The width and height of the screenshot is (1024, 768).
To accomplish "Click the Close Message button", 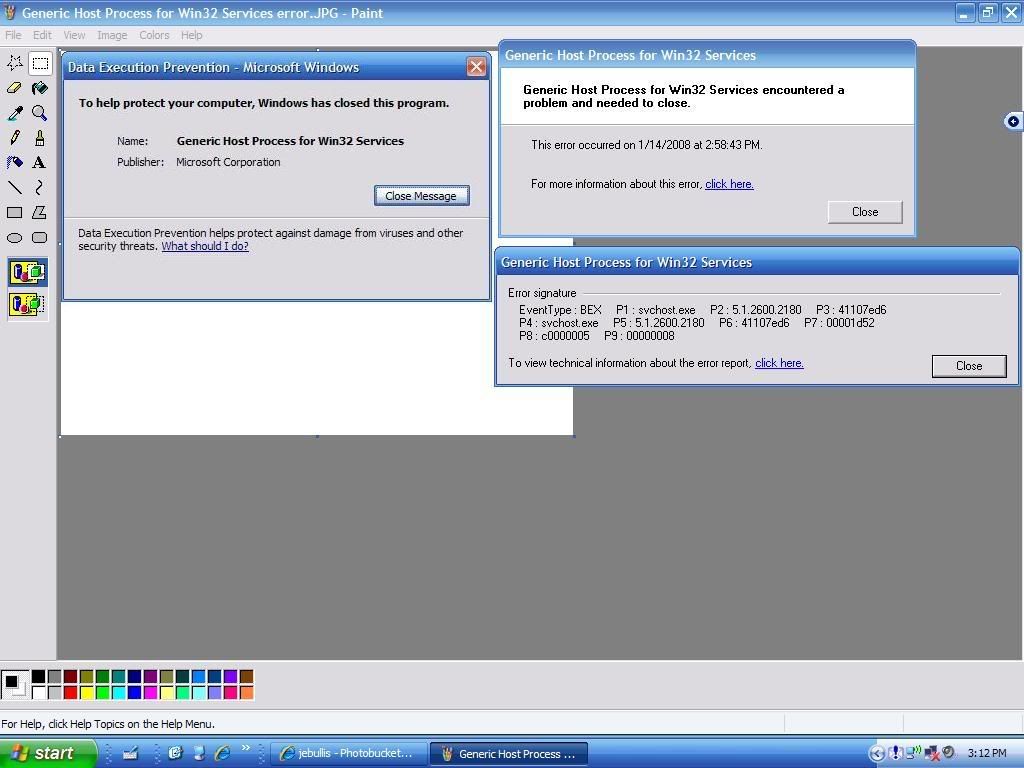I will click(422, 196).
